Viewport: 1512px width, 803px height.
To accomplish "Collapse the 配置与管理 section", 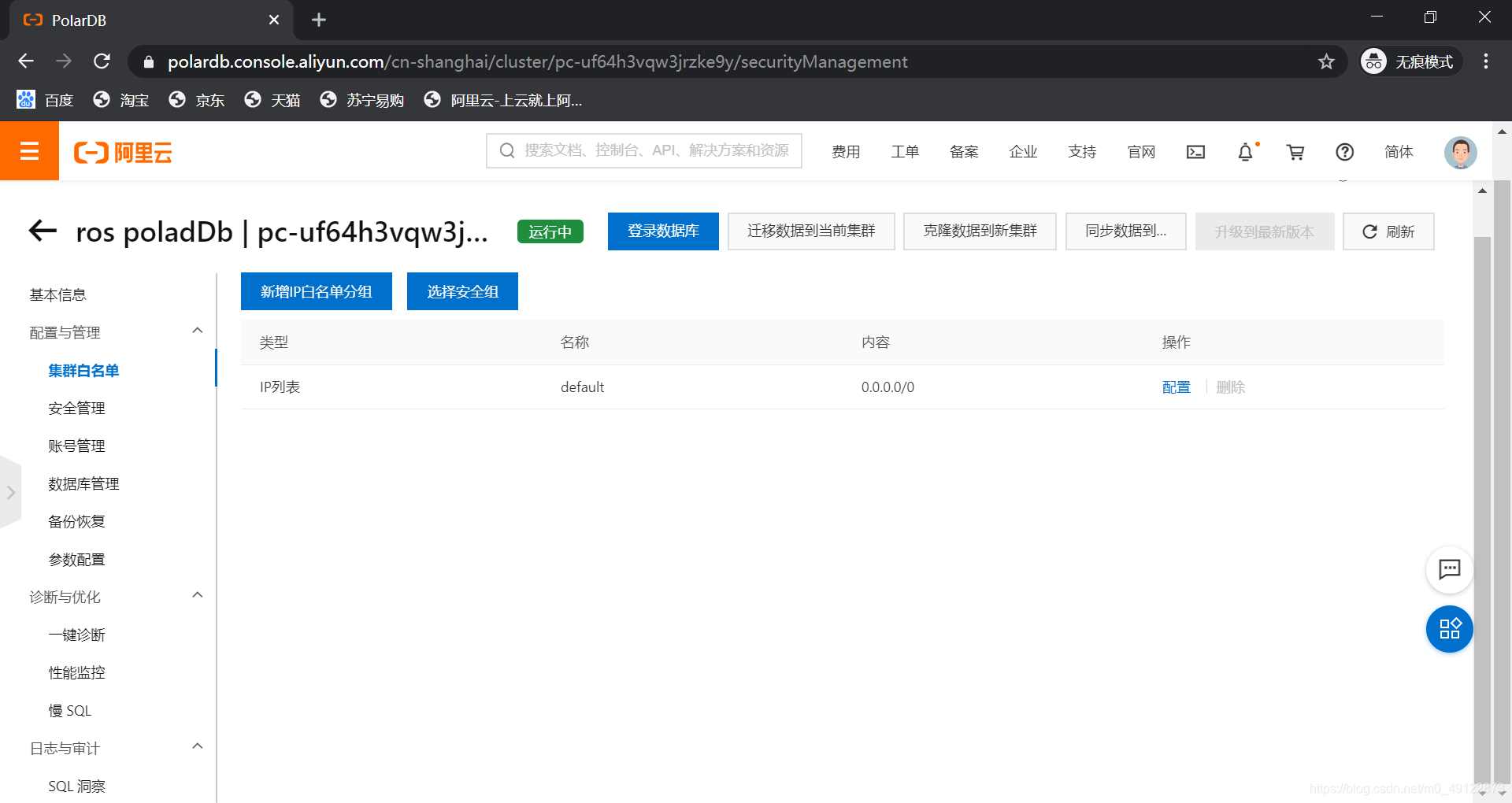I will point(198,331).
